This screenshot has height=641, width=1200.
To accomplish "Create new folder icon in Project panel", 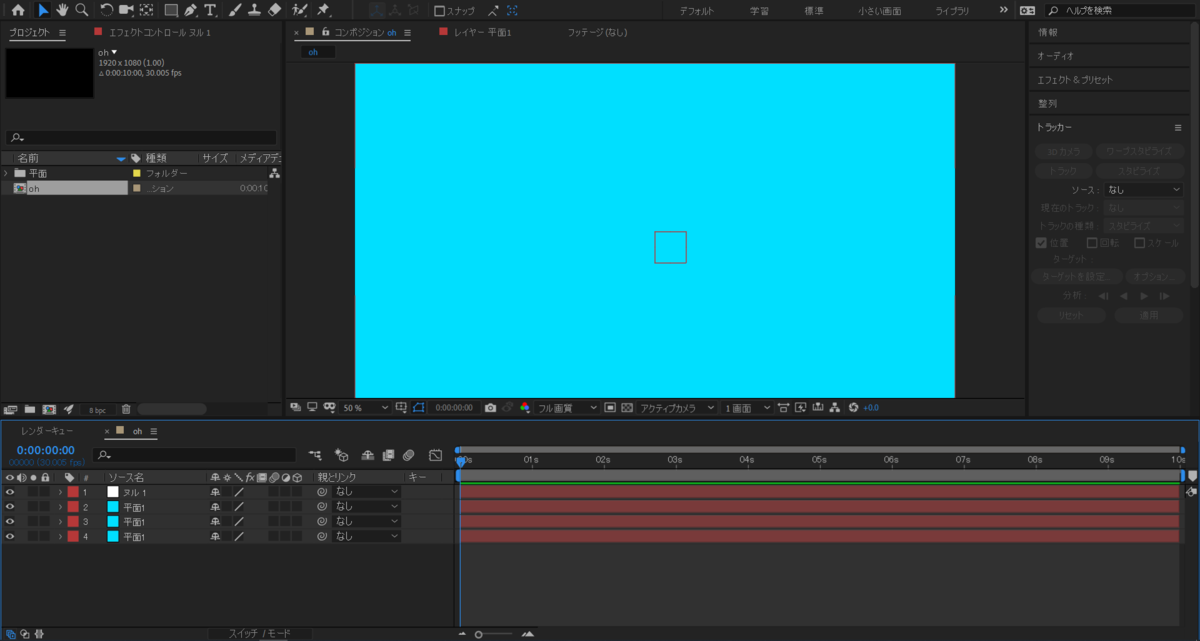I will [x=30, y=409].
